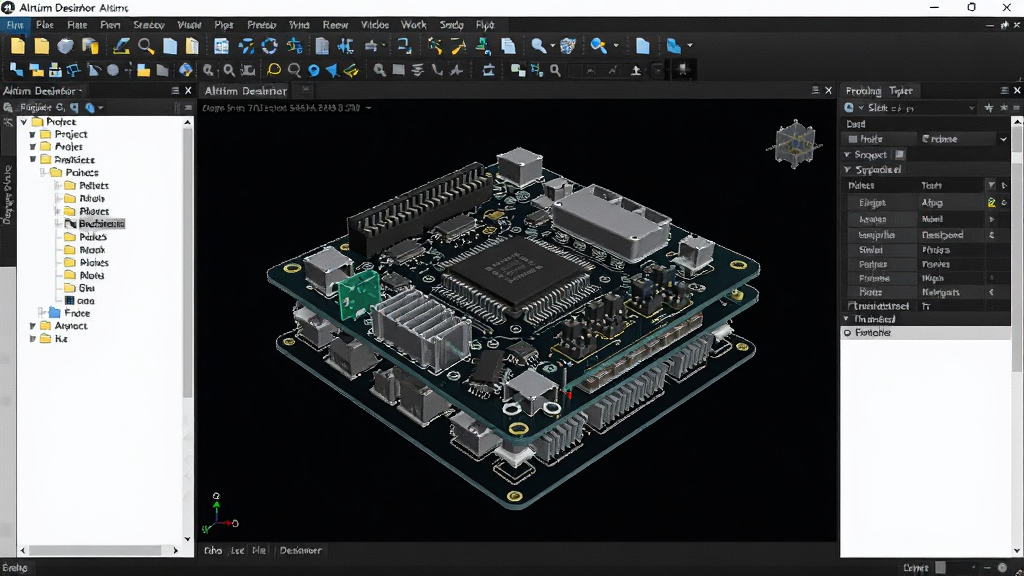Click the left panel hamburger options icon
This screenshot has height=576, width=1024.
[x=175, y=91]
